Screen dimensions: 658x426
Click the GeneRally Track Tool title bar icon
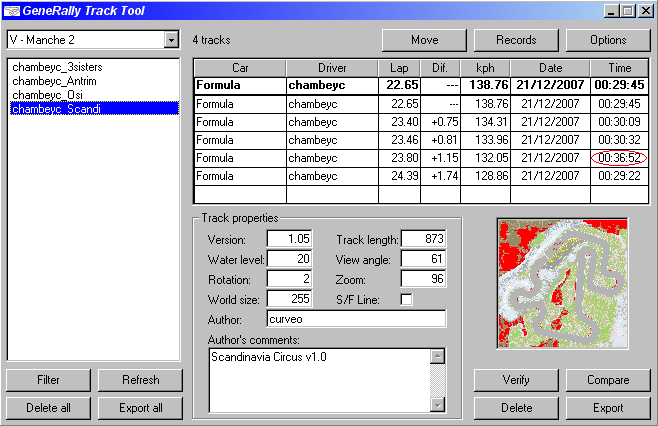(x=12, y=10)
